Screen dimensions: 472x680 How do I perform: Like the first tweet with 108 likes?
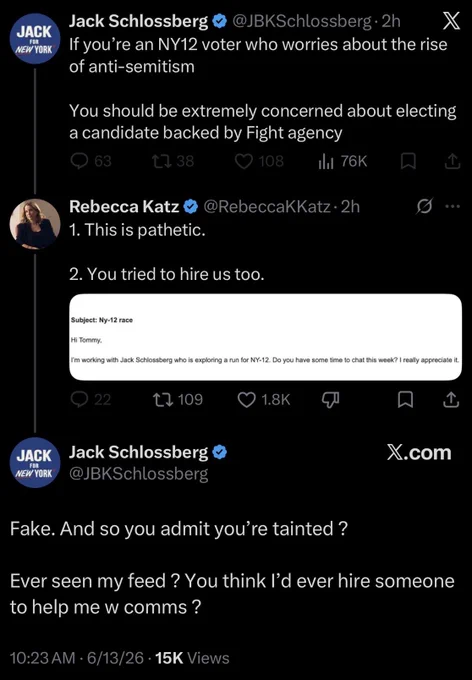(244, 161)
